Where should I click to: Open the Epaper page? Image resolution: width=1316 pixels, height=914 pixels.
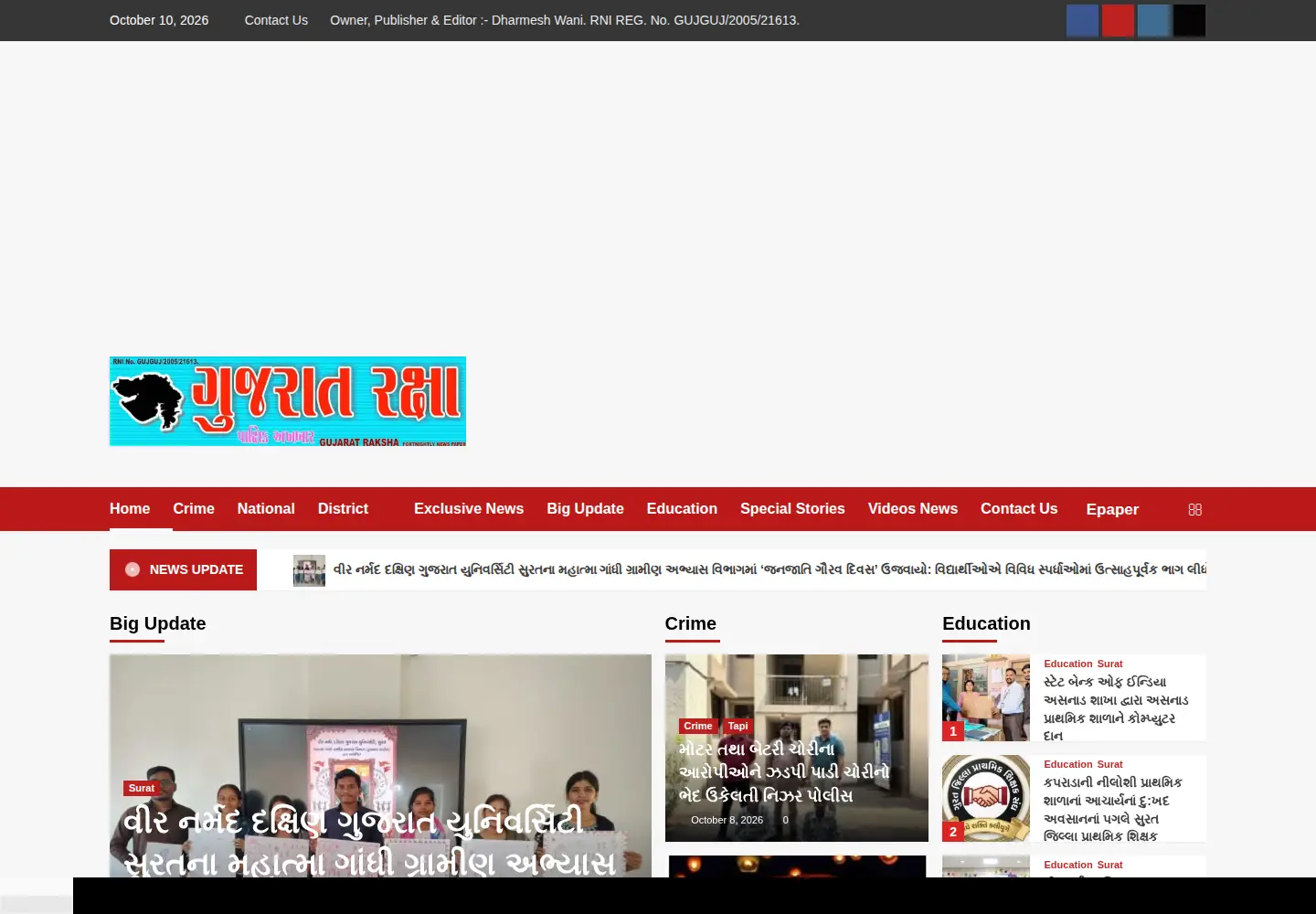point(1112,509)
